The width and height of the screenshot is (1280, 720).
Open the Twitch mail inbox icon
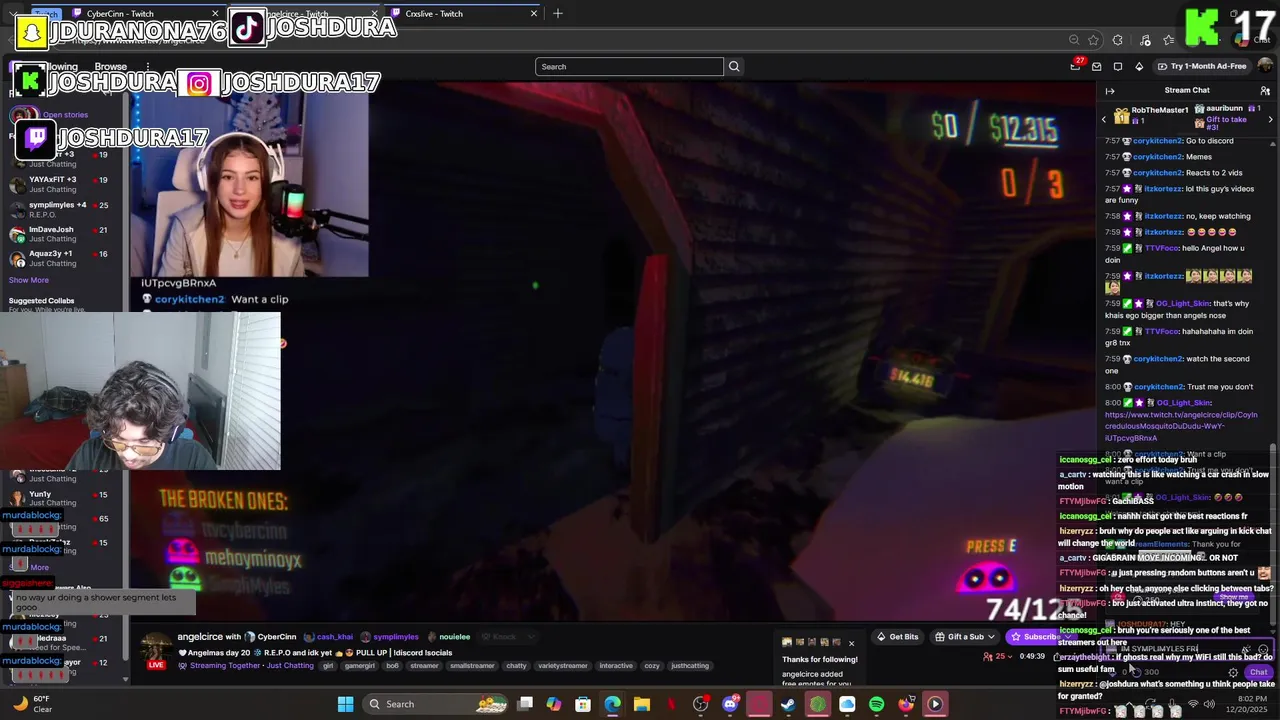1097,67
